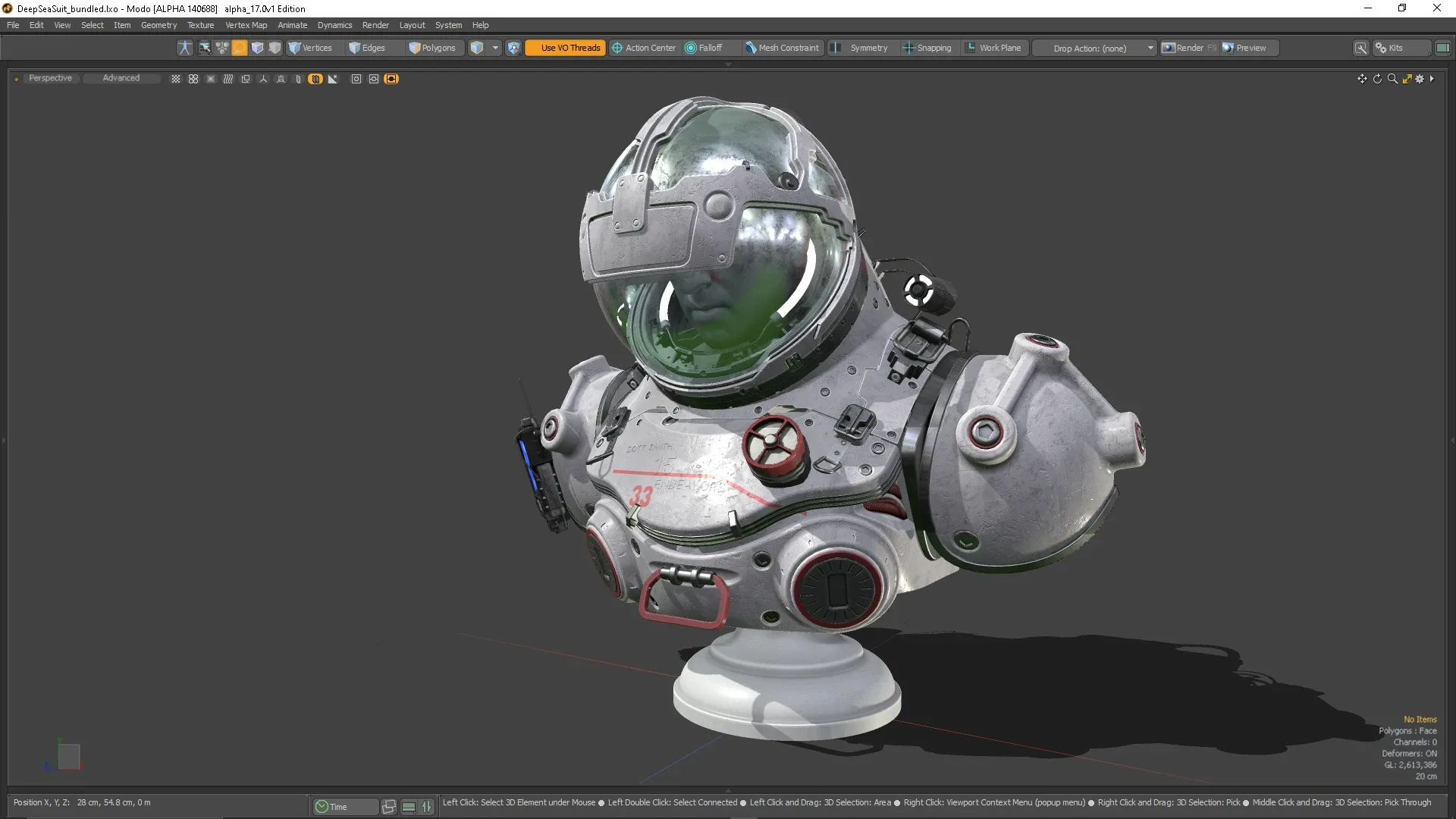
Task: Click the axis gizmo cube in viewport corner
Action: click(68, 756)
